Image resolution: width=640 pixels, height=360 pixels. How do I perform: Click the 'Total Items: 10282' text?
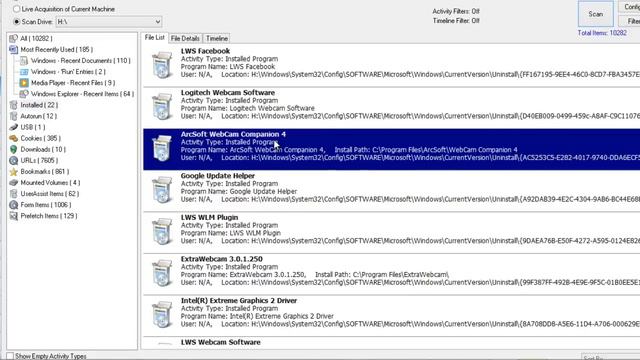(602, 33)
